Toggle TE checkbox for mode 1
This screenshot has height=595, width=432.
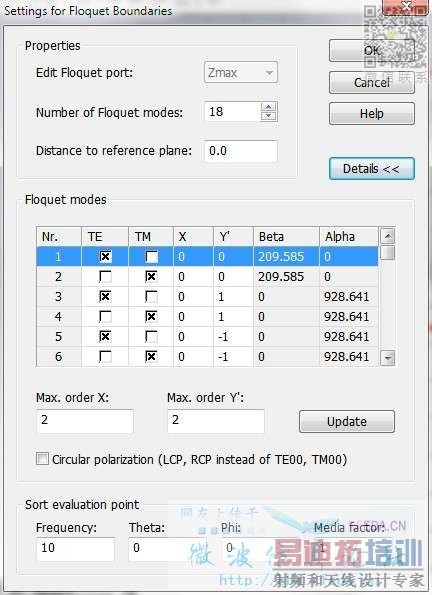(105, 257)
